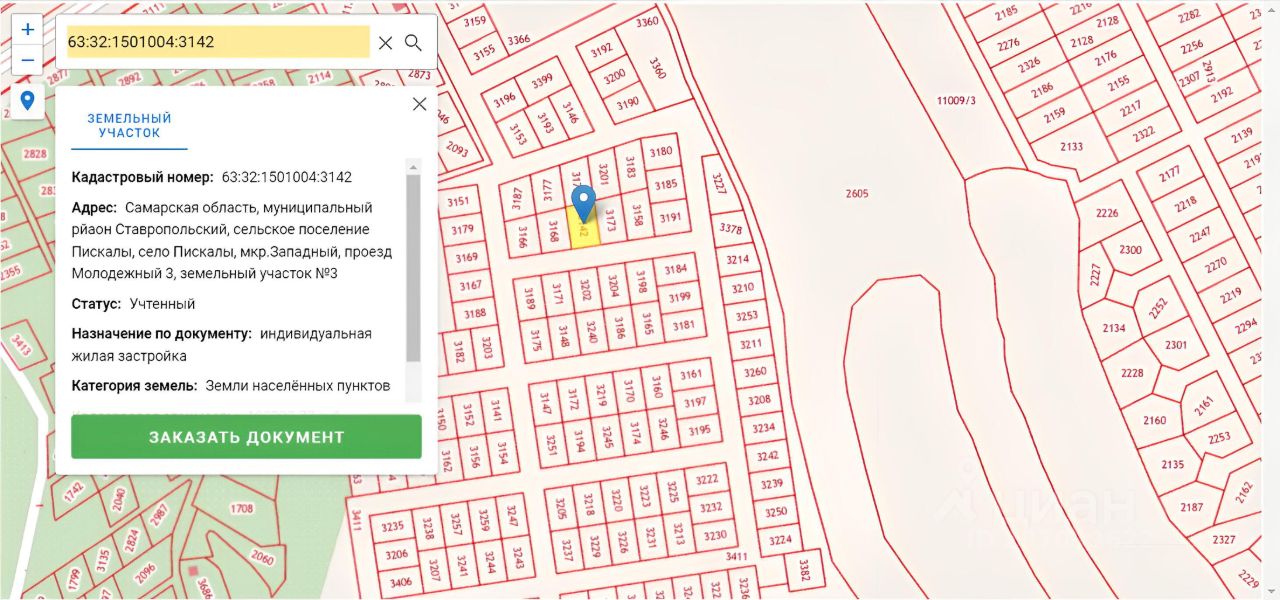Select parcel 2133 on the map
This screenshot has width=1280, height=600.
(x=1071, y=147)
